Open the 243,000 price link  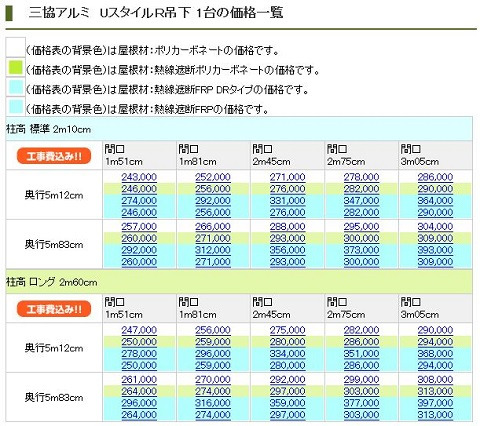(x=139, y=177)
